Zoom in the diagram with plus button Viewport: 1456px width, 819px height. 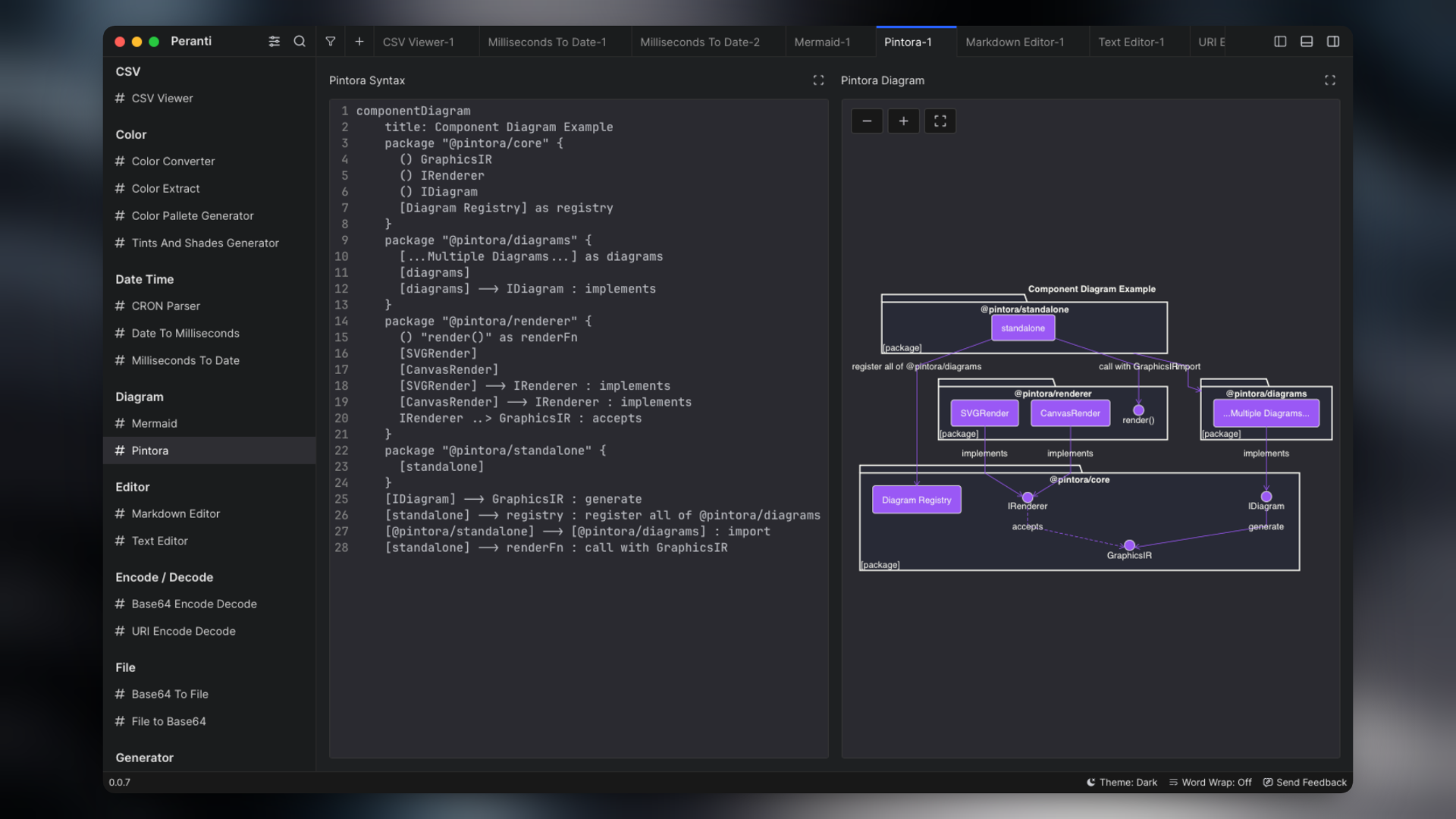[x=903, y=121]
